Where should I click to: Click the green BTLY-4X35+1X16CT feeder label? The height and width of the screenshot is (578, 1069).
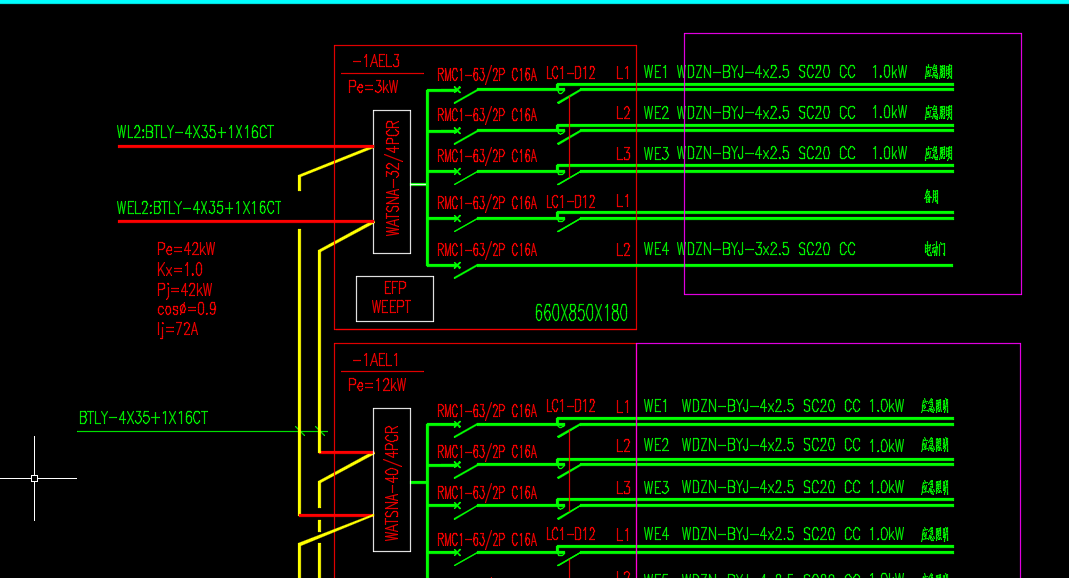point(143,418)
